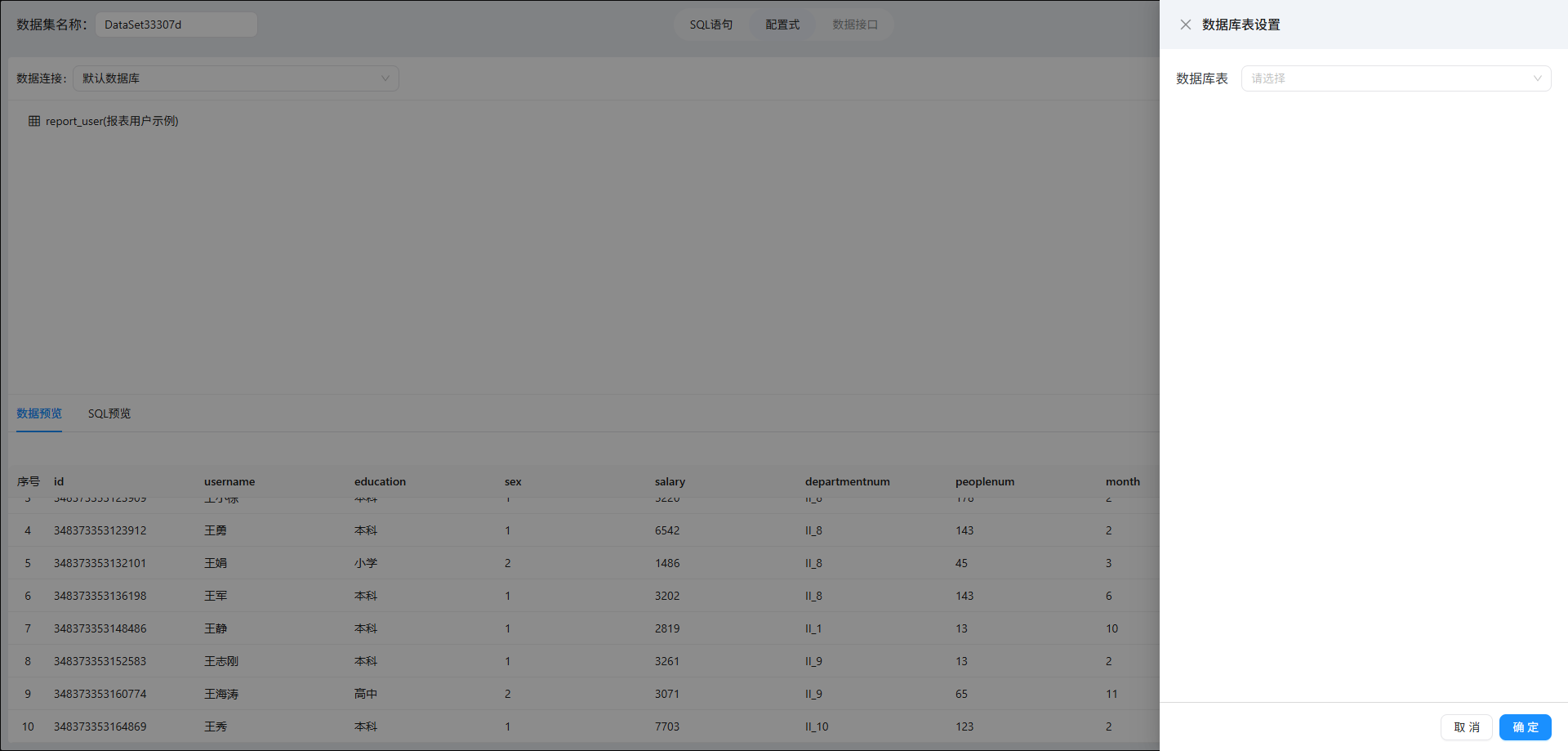
Task: Click username cell 王勇
Action: coord(216,530)
